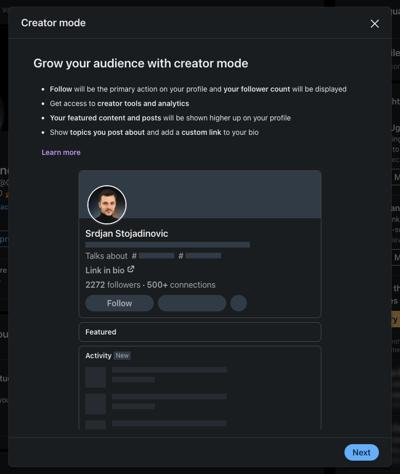Click the Link in bio text
The height and width of the screenshot is (474, 400).
[x=105, y=270]
